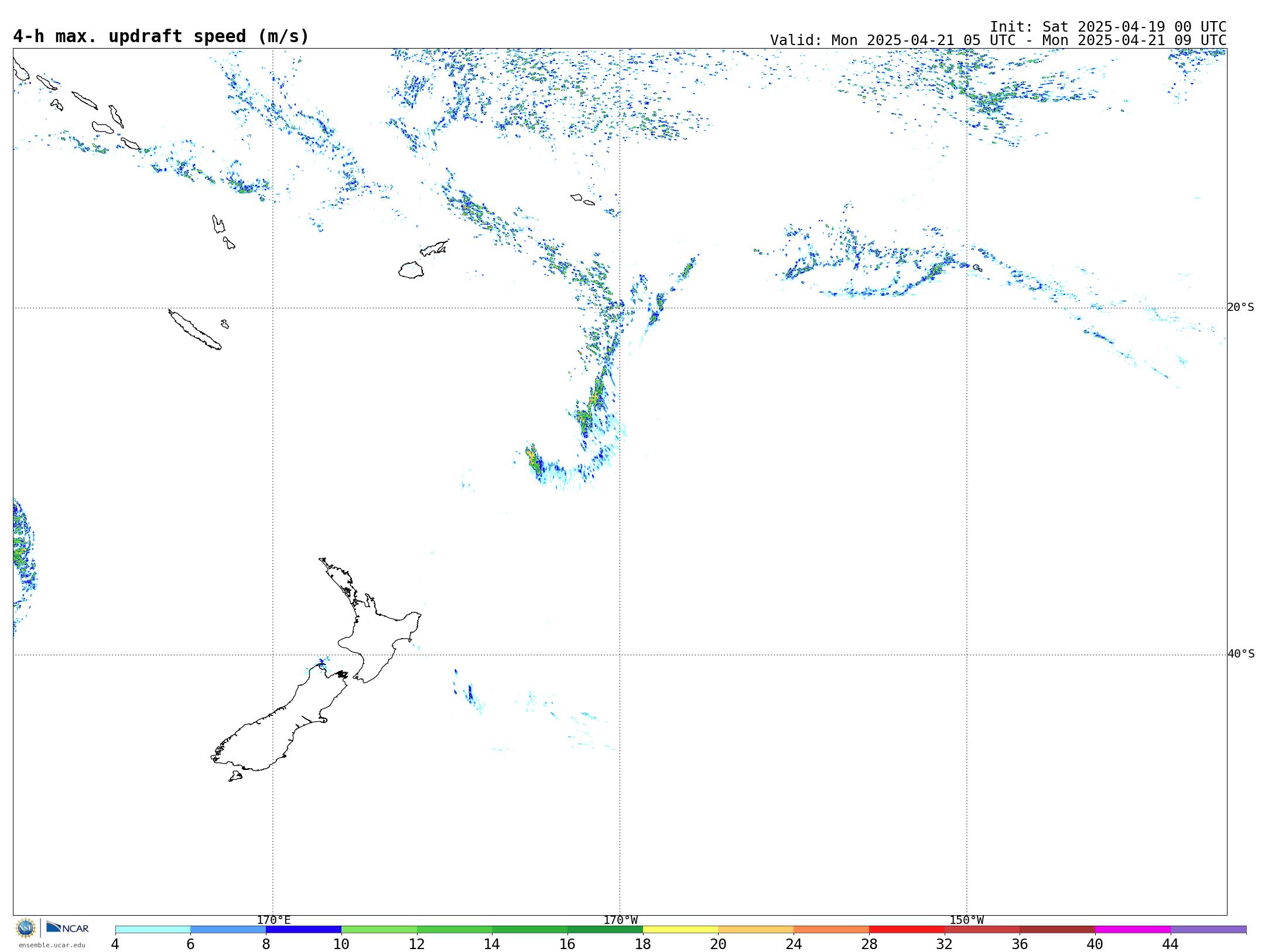Click the New Caledonia island outline
The height and width of the screenshot is (952, 1265).
(x=195, y=330)
